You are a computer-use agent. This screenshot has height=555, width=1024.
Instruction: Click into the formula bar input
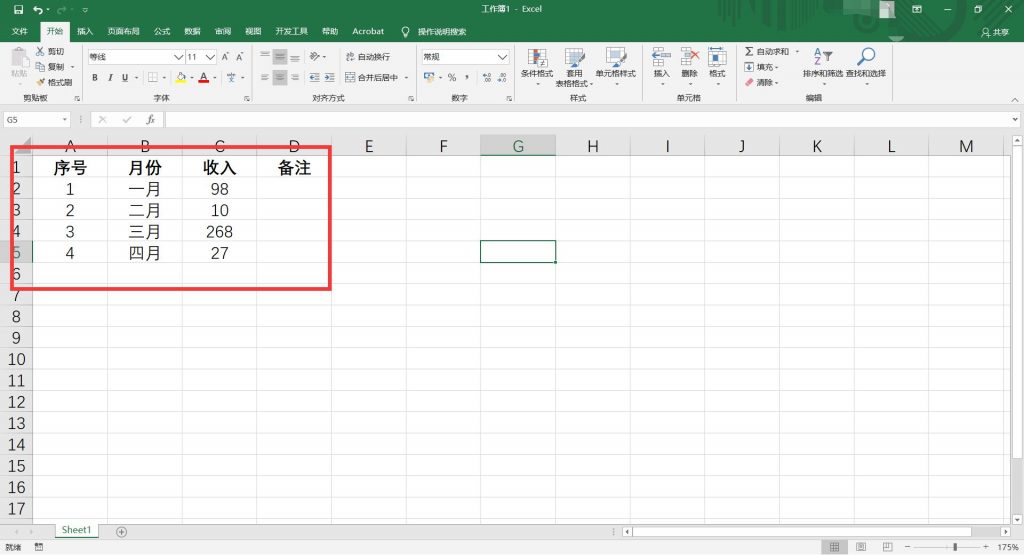[x=586, y=119]
